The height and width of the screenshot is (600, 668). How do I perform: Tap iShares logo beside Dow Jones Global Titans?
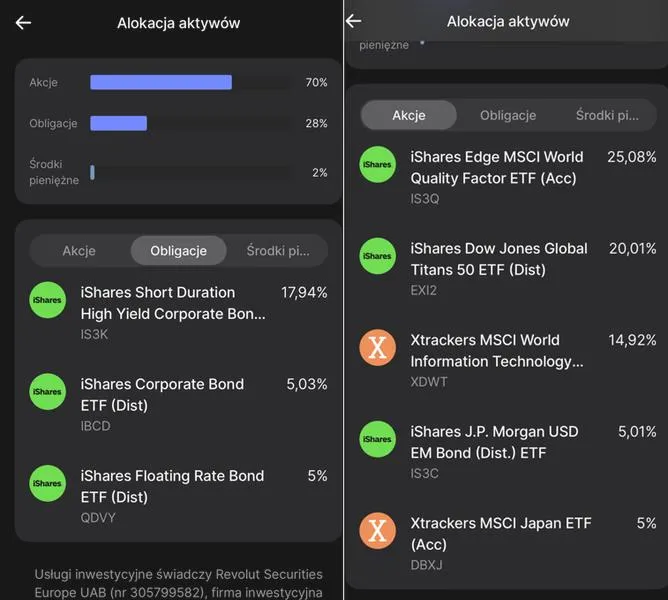[x=377, y=256]
